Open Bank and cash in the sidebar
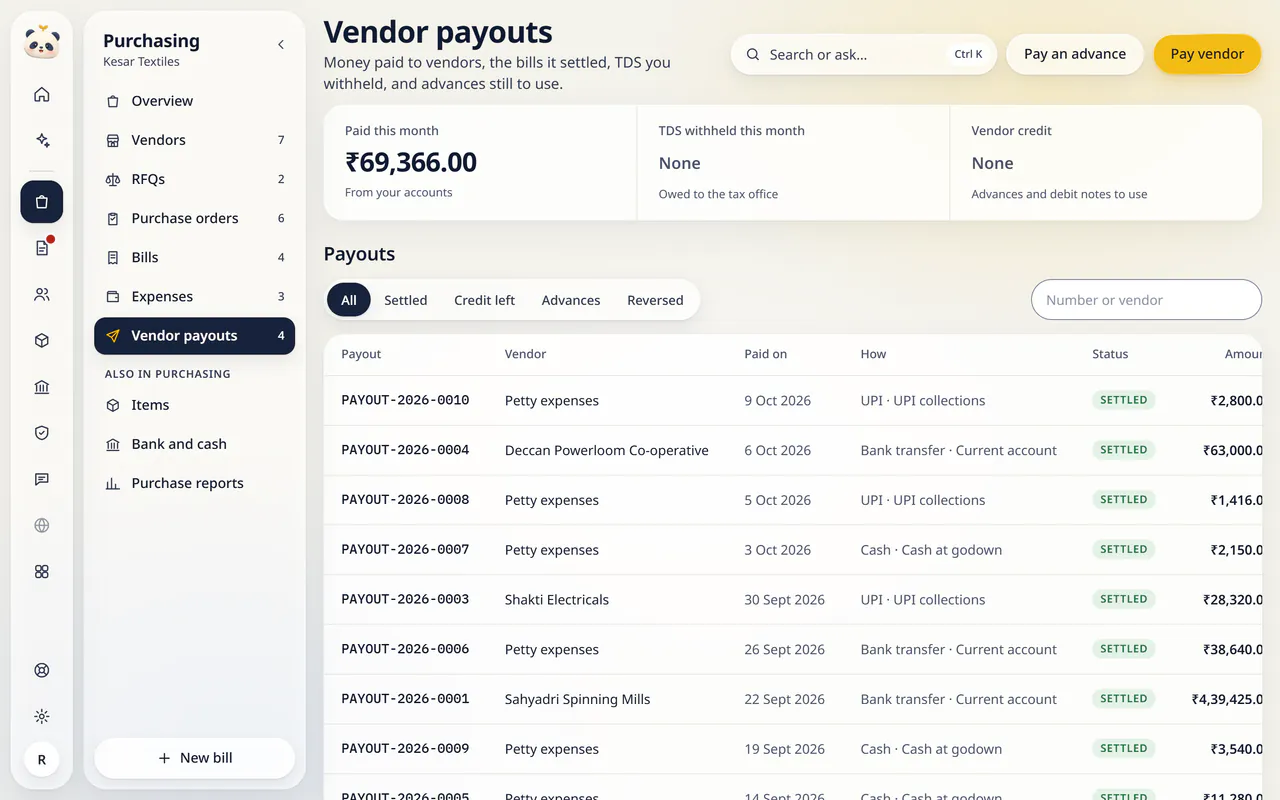Image resolution: width=1280 pixels, height=800 pixels. pyautogui.click(x=194, y=444)
